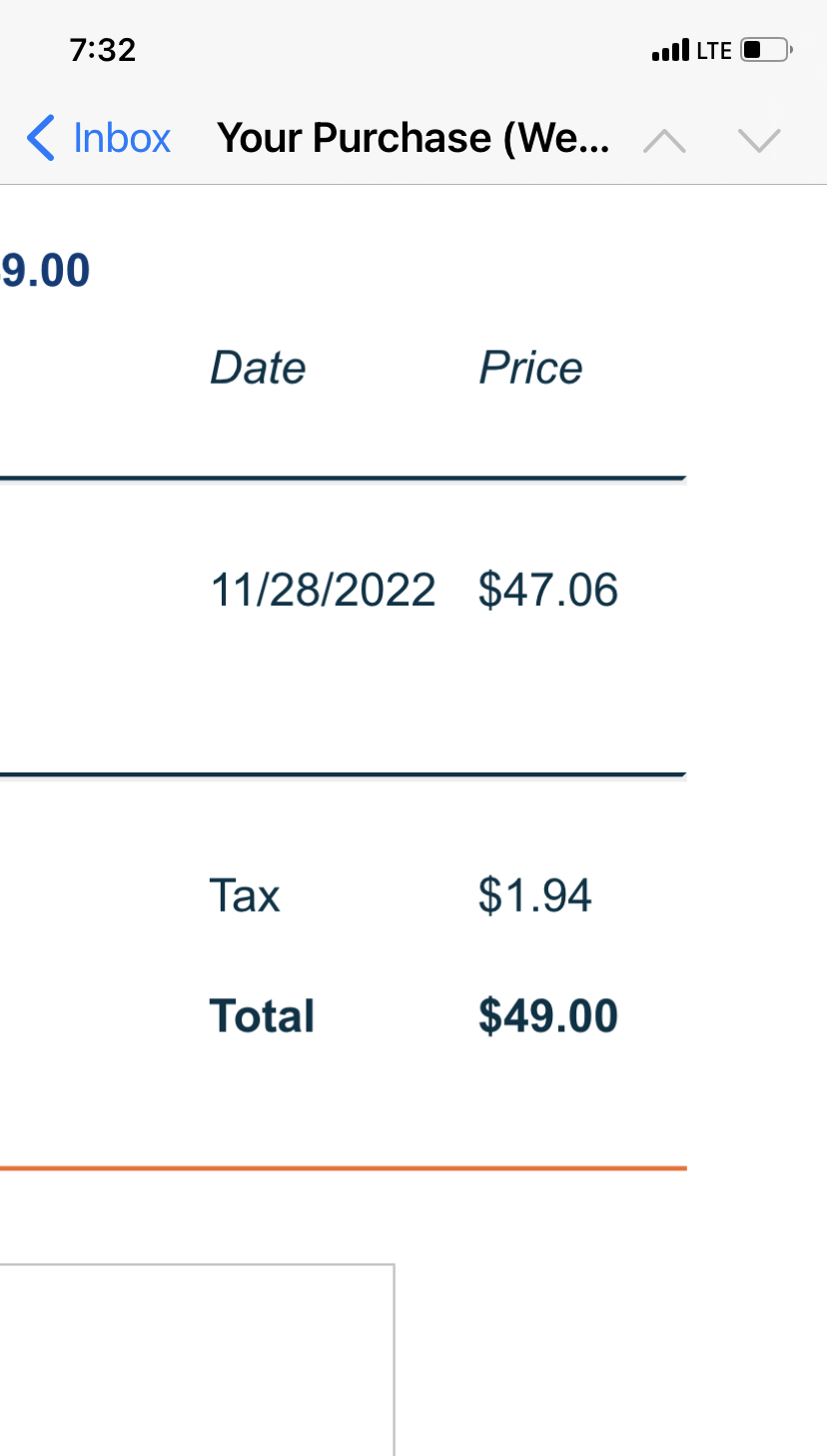
Task: Tap the orange divider line
Action: pos(344,1167)
